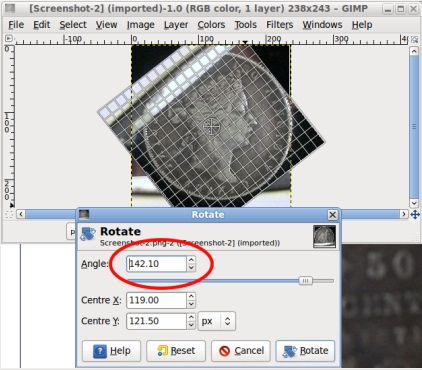Viewport: 422px width, 370px height.
Task: Open the Tools menu
Action: pos(245,25)
